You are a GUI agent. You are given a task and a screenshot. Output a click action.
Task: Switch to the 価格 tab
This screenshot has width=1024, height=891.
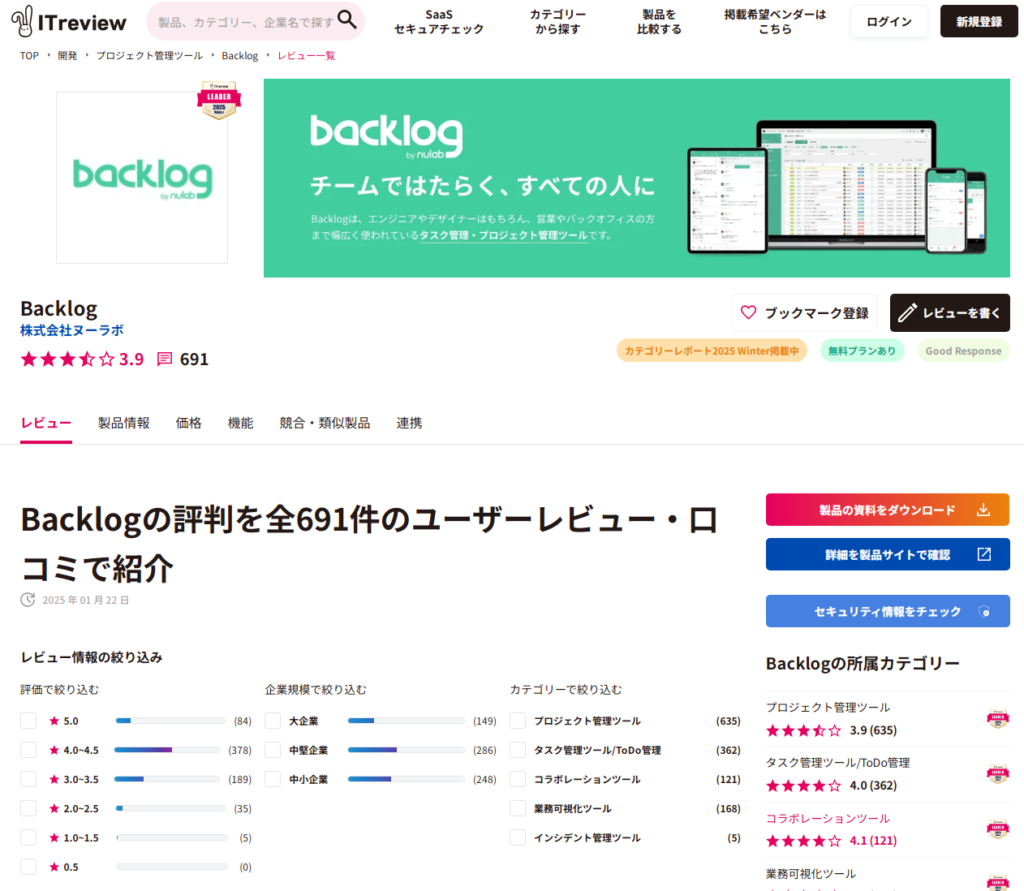click(188, 423)
